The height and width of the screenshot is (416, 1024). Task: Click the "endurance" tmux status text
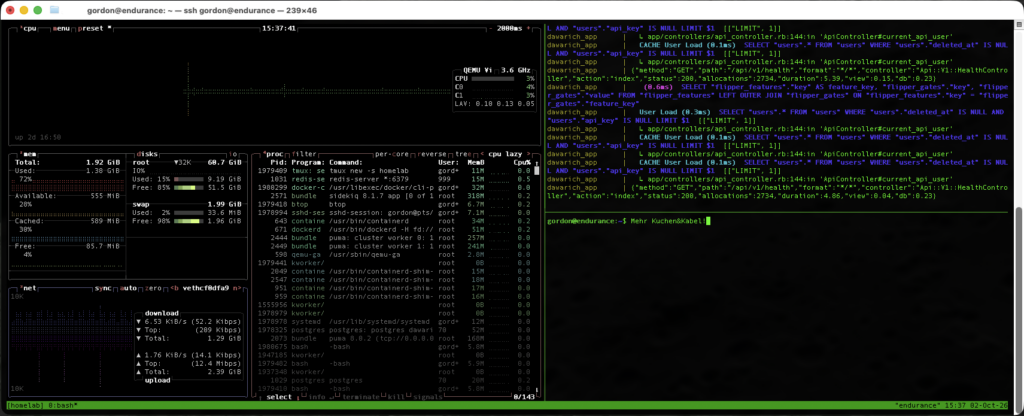click(x=920, y=406)
